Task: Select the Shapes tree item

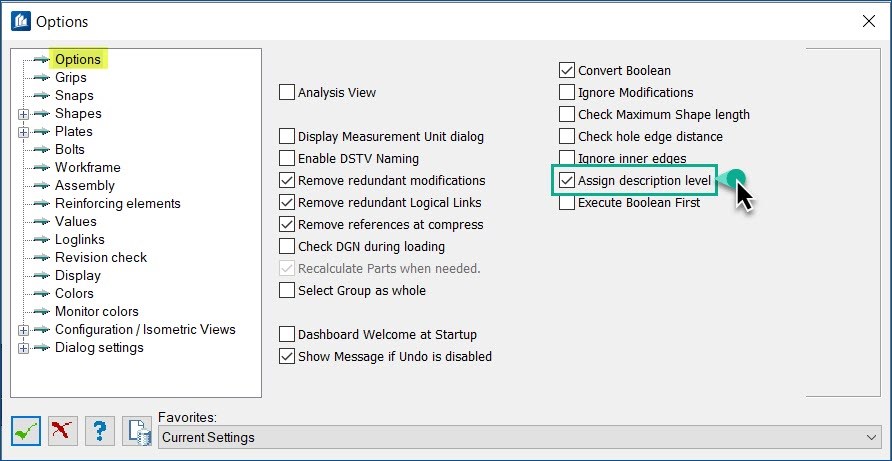Action: (x=78, y=113)
